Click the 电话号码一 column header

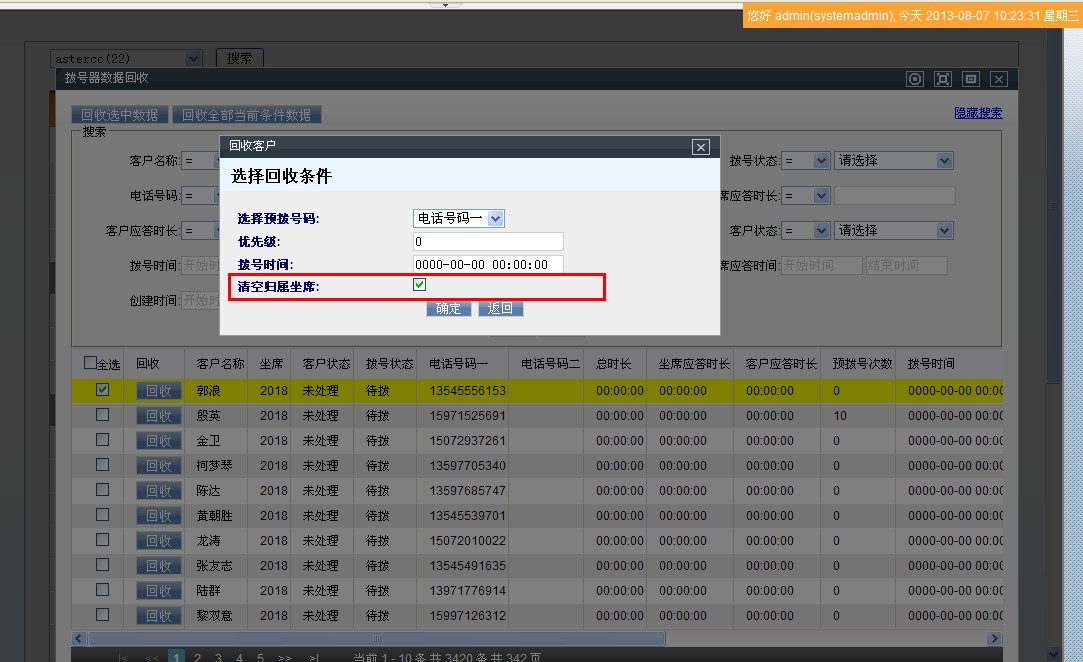[x=459, y=364]
